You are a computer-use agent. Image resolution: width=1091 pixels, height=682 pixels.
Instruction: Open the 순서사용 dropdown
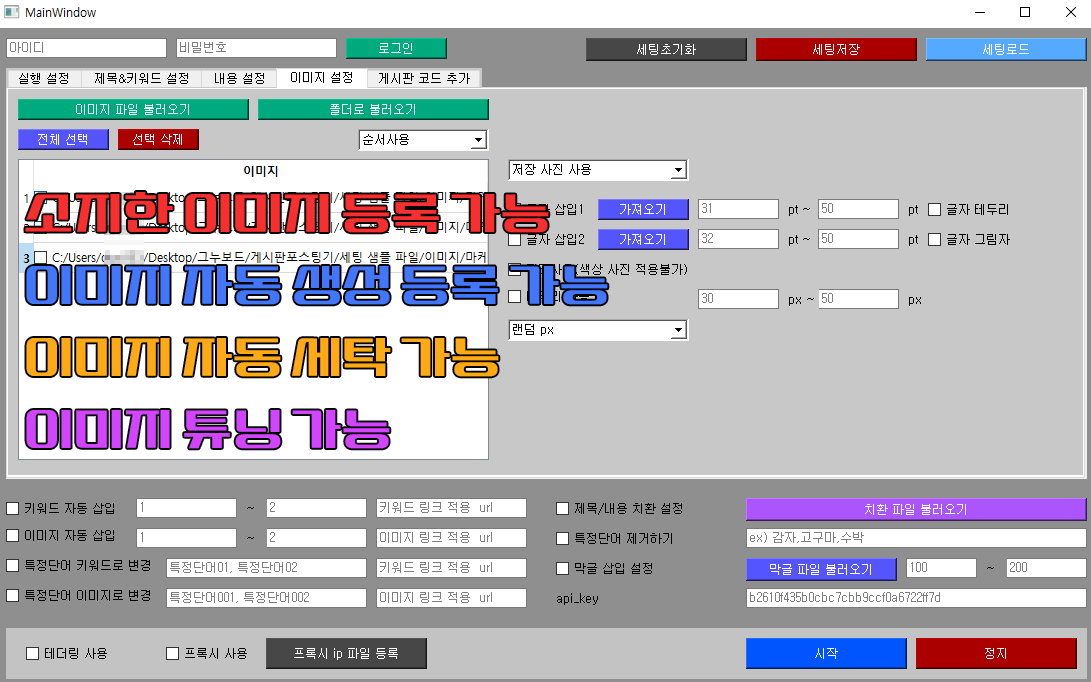(422, 140)
